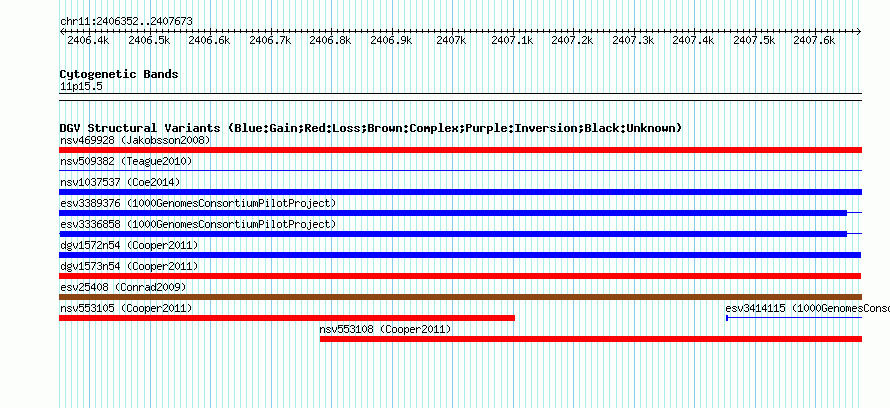This screenshot has width=890, height=408.
Task: Click the 2407.1k ruler tick label
Action: 512,40
